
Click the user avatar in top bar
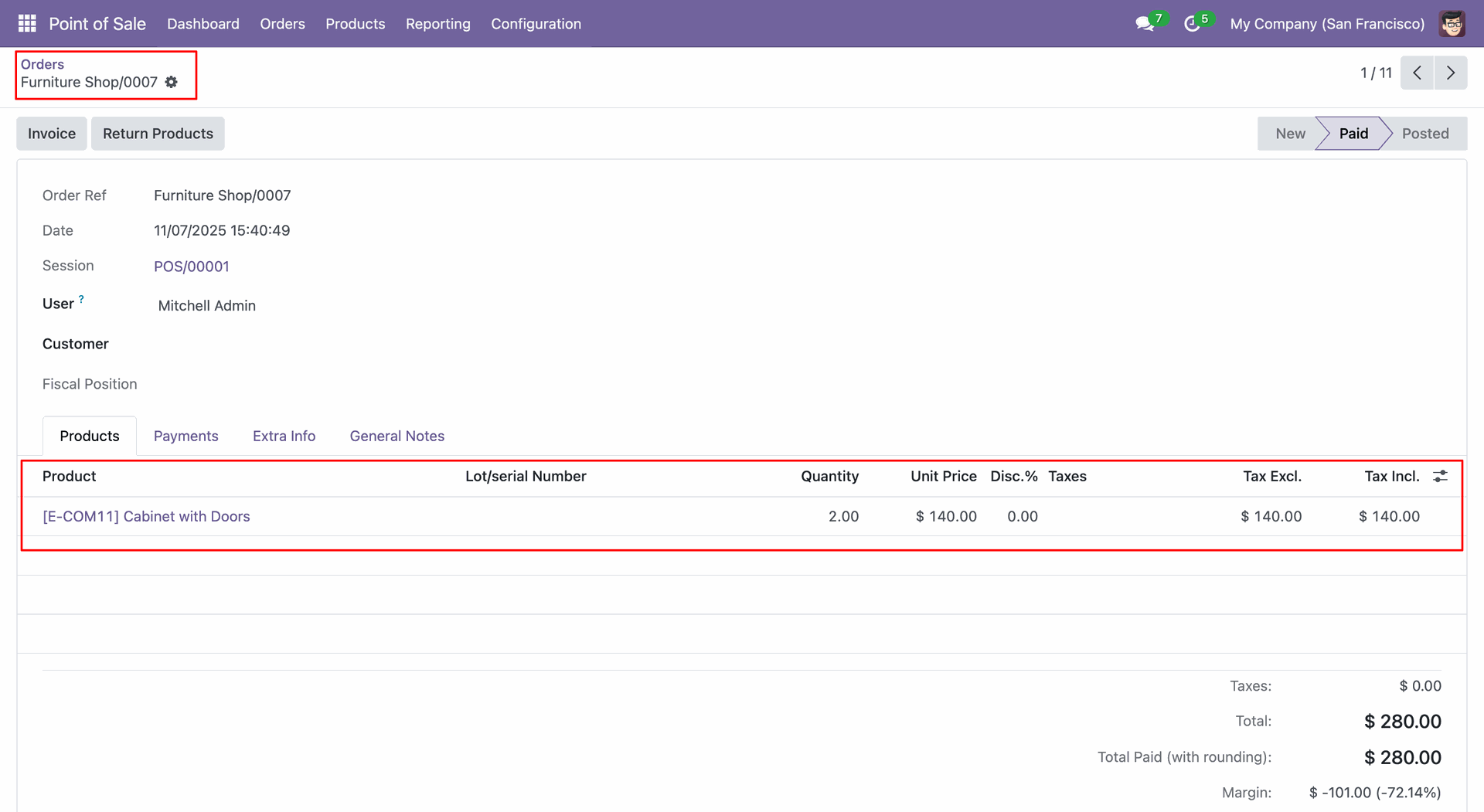point(1452,24)
